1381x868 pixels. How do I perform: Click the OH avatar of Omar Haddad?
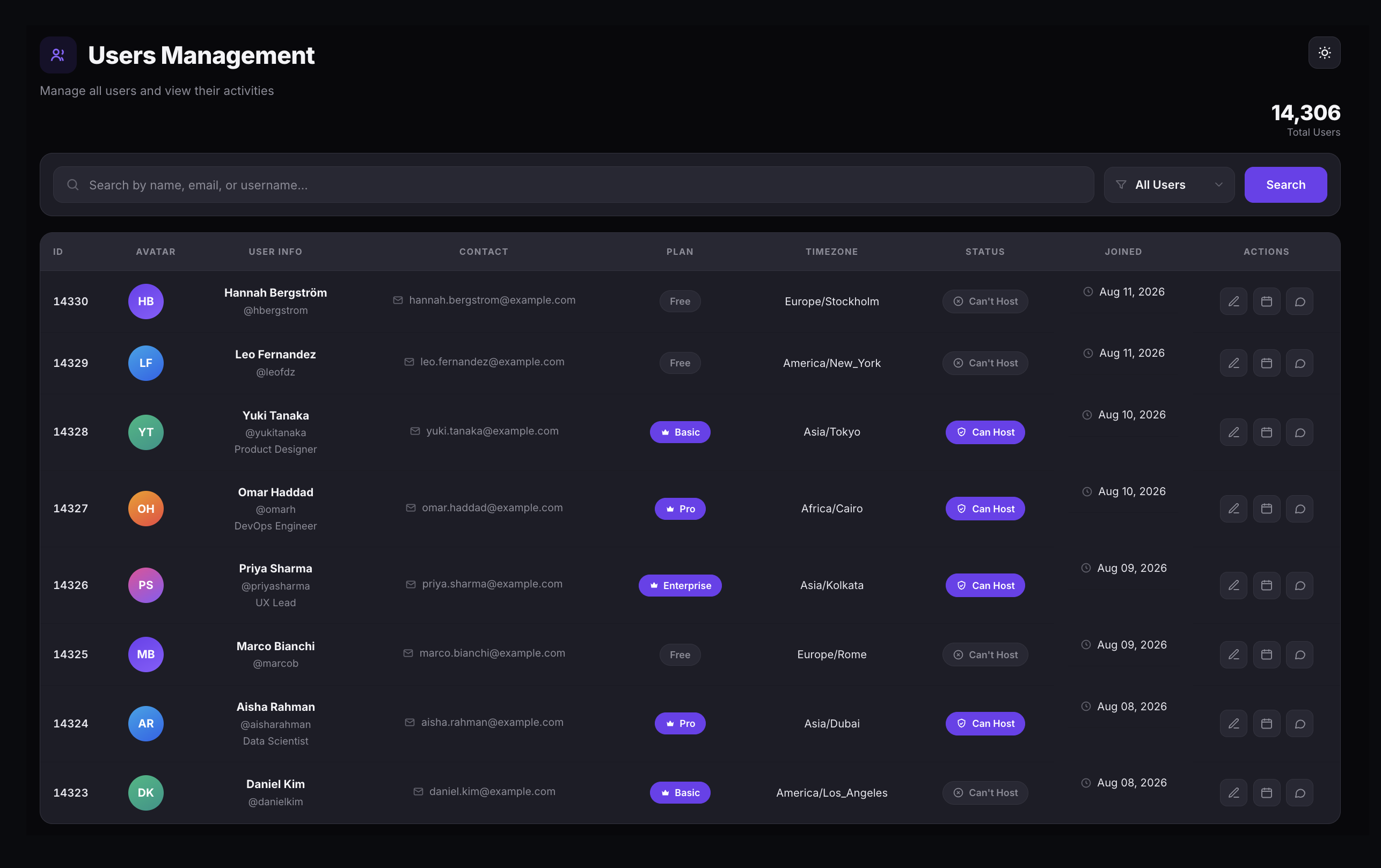[145, 509]
